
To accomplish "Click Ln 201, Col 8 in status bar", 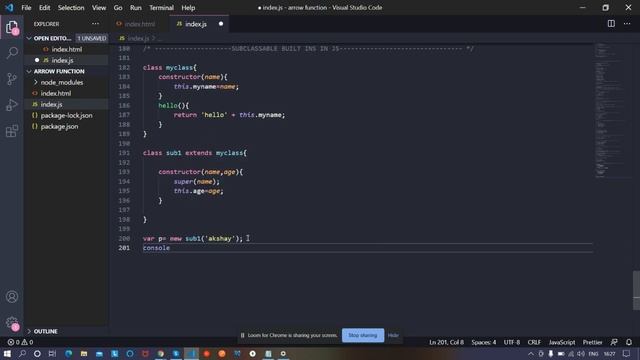I will pyautogui.click(x=446, y=342).
